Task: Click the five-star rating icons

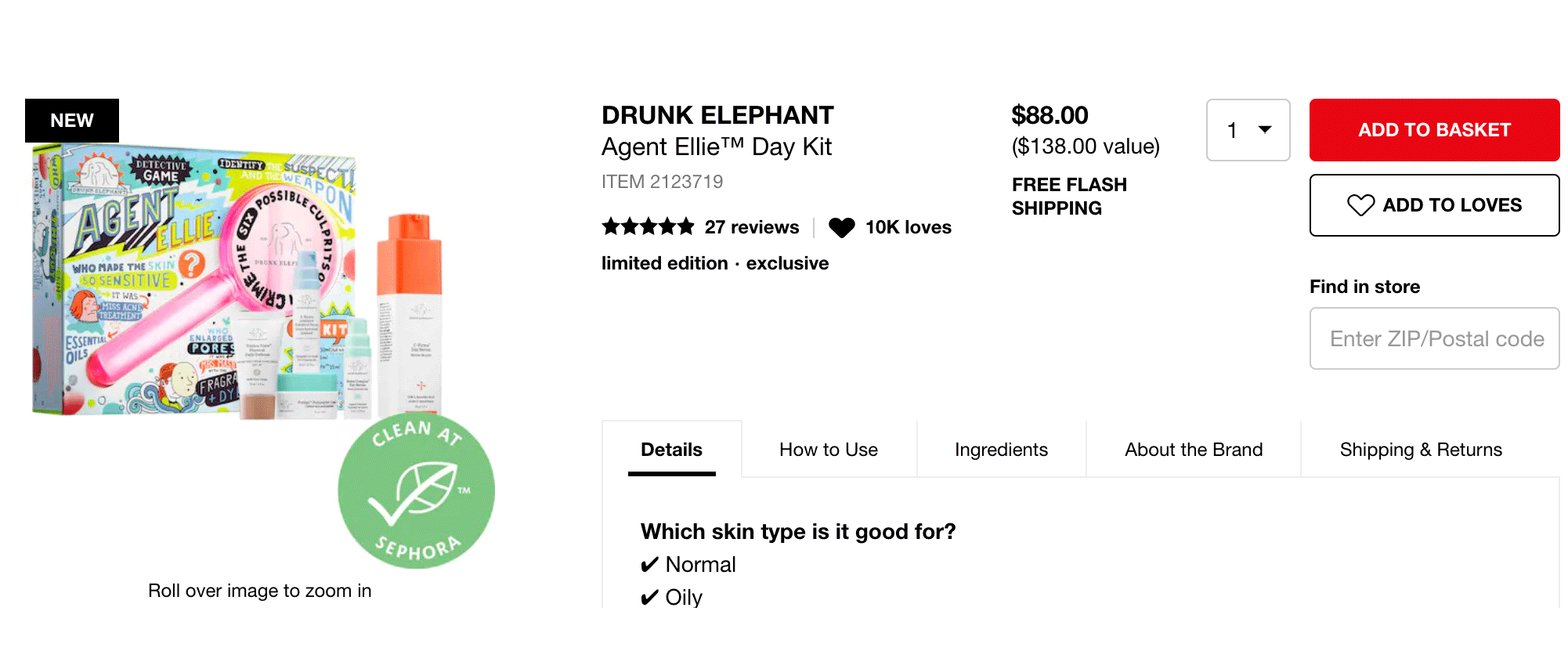Action: coord(648,227)
